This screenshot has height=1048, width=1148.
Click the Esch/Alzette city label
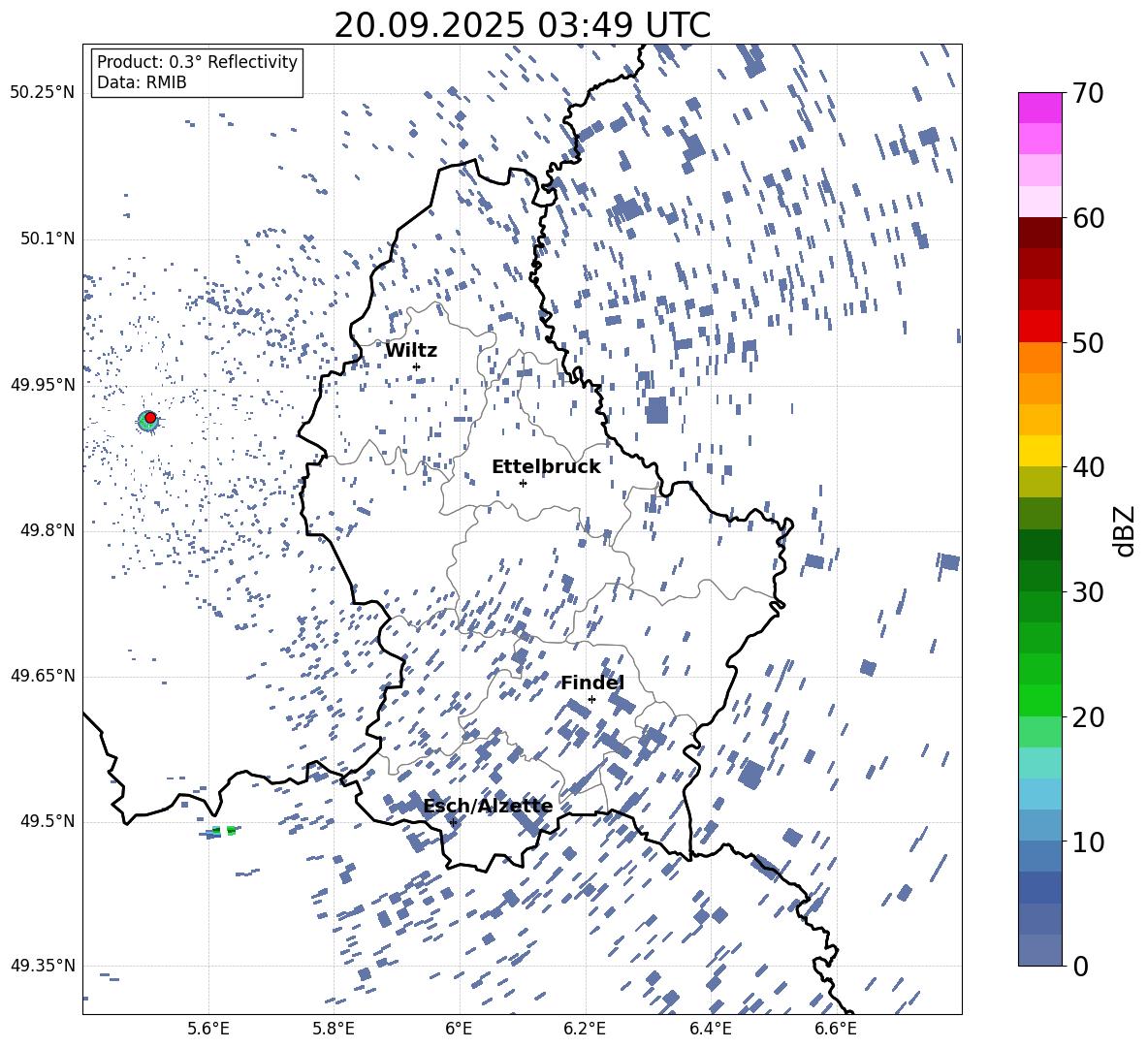(x=488, y=807)
